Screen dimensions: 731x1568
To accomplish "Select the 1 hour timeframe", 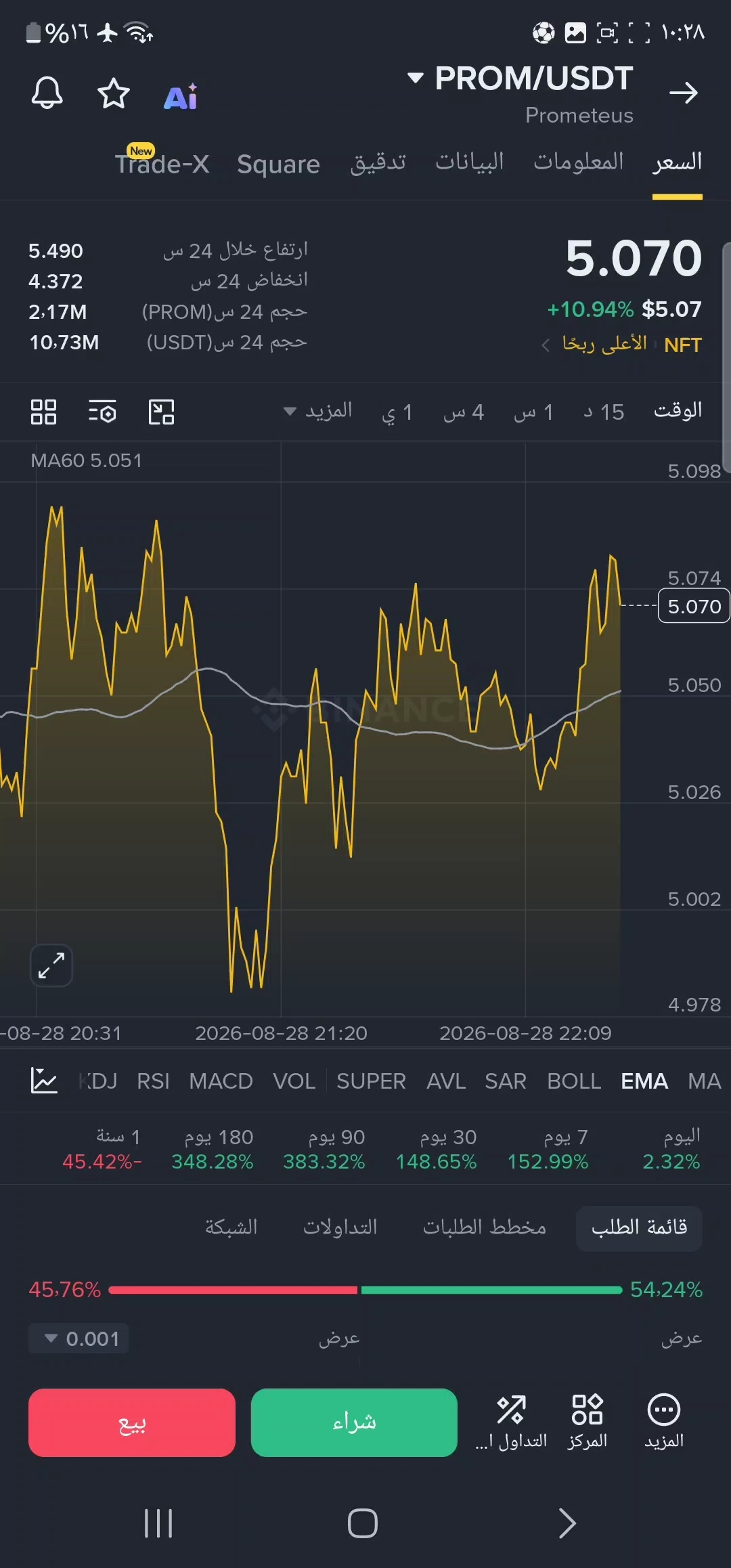I will (x=534, y=412).
